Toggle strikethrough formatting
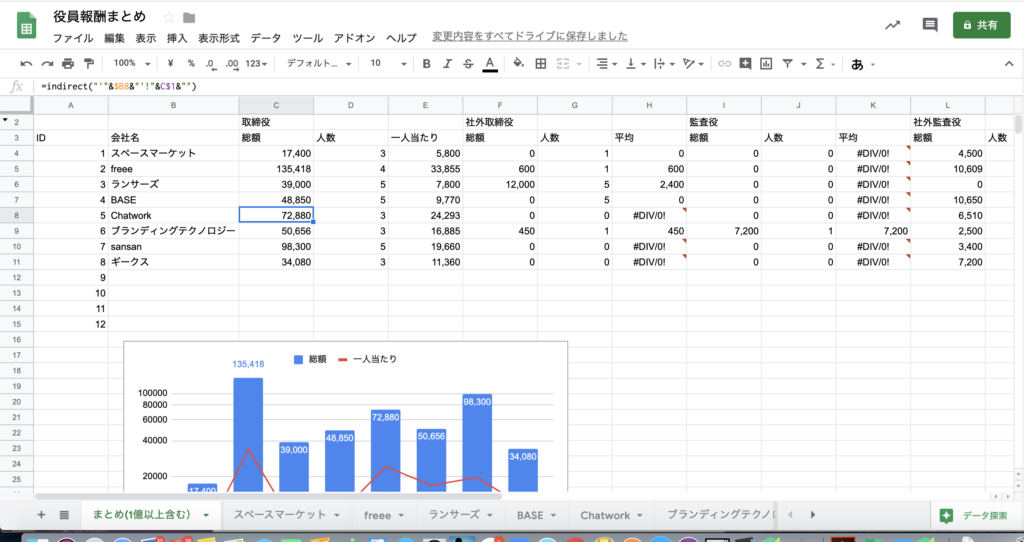Screen dimensions: 1024x542 coord(468,64)
